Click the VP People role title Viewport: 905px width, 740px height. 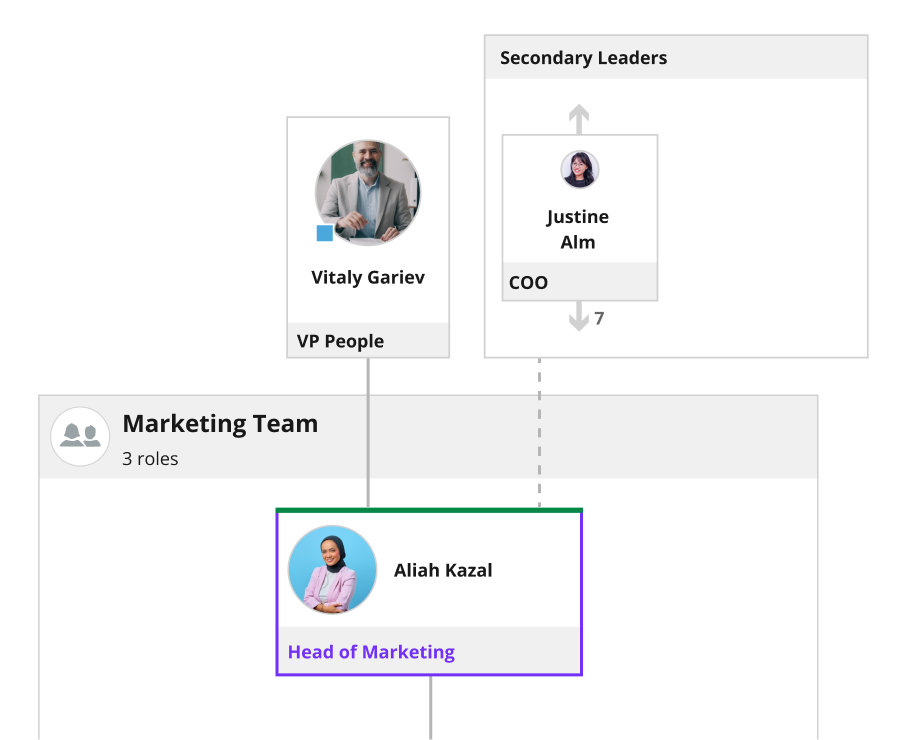click(x=340, y=341)
